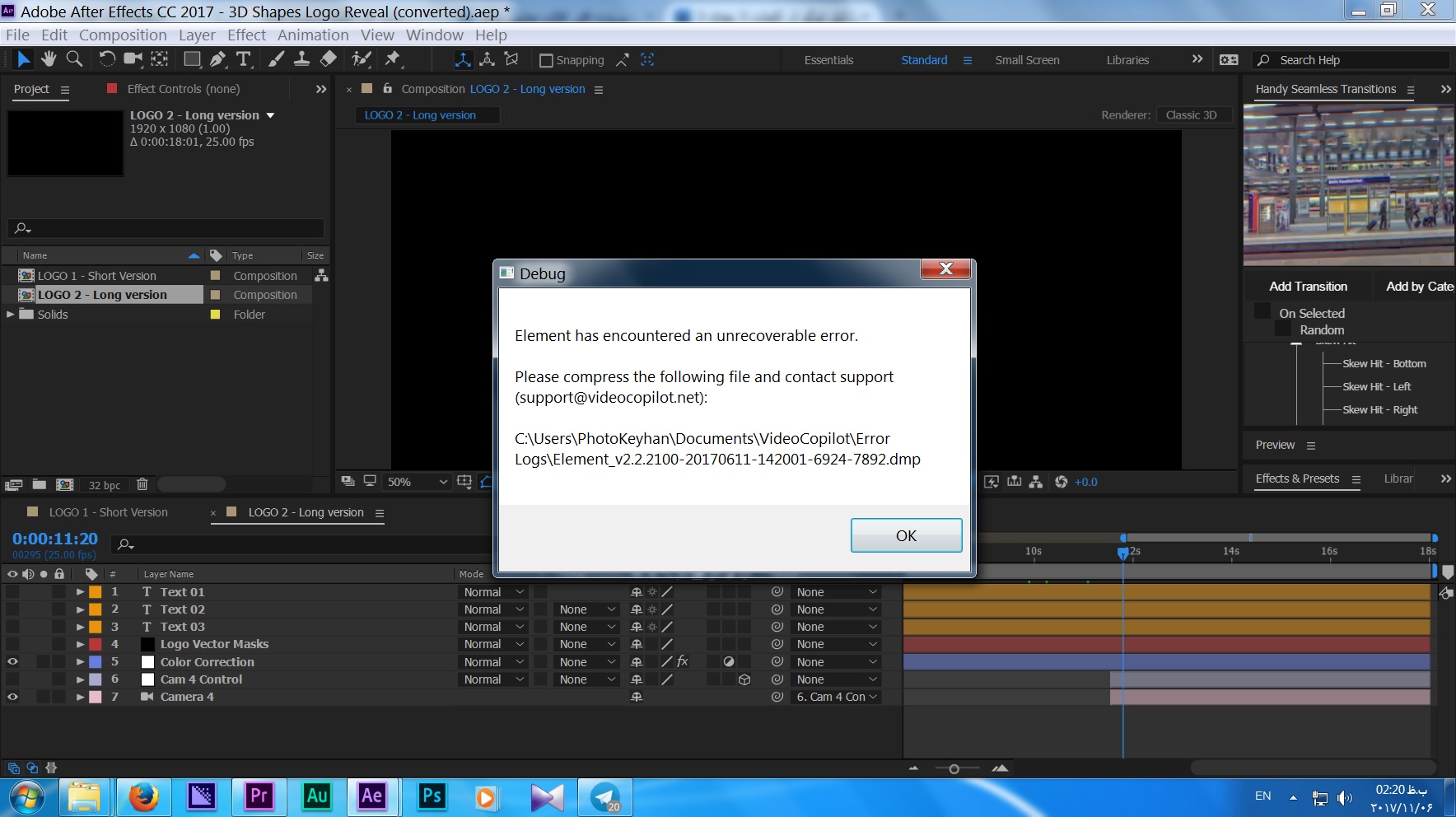Open the 50% magnification dropdown
The height and width of the screenshot is (817, 1456).
[418, 482]
